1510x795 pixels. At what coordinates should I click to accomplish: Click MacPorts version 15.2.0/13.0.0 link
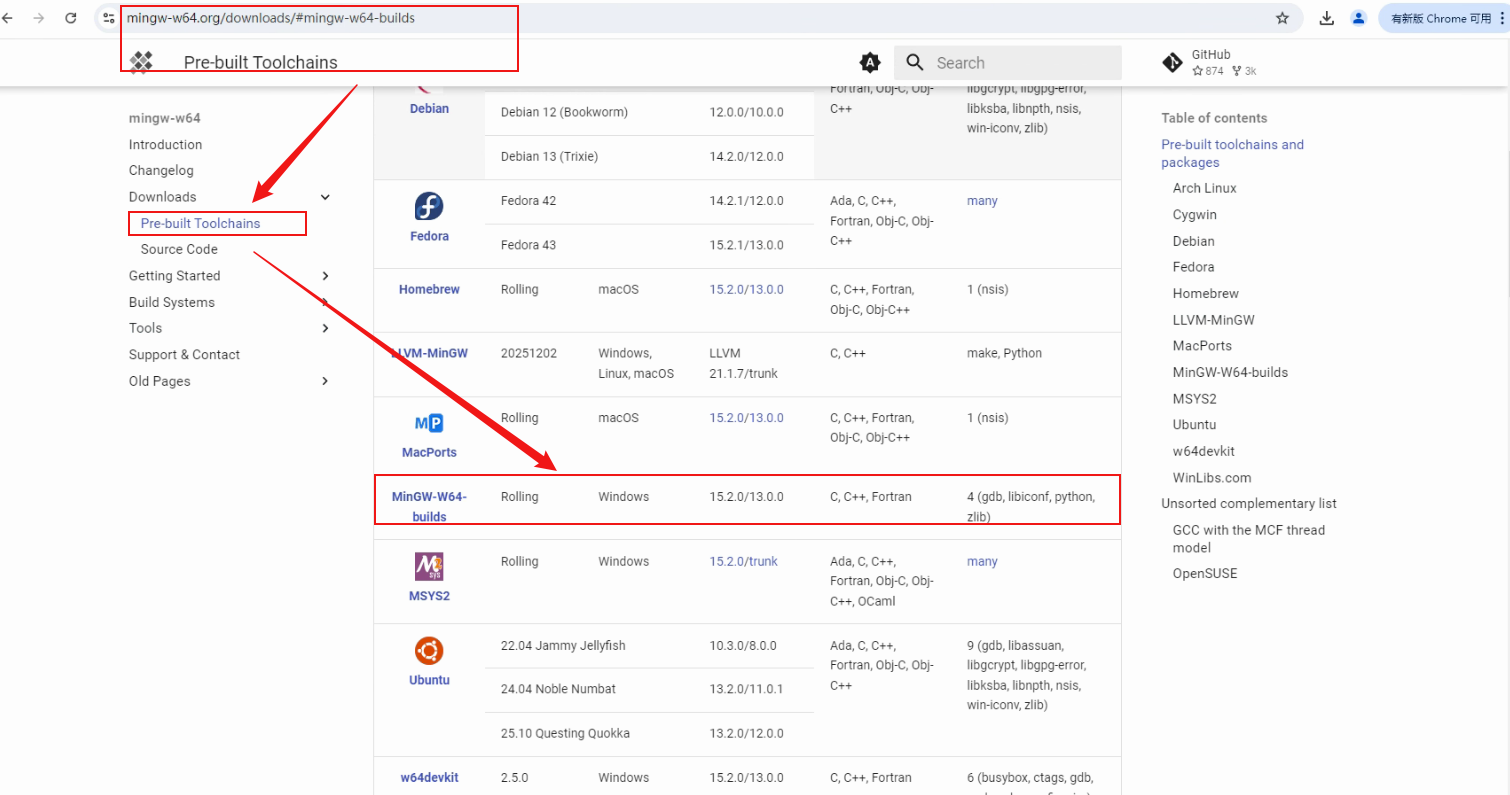click(x=746, y=418)
